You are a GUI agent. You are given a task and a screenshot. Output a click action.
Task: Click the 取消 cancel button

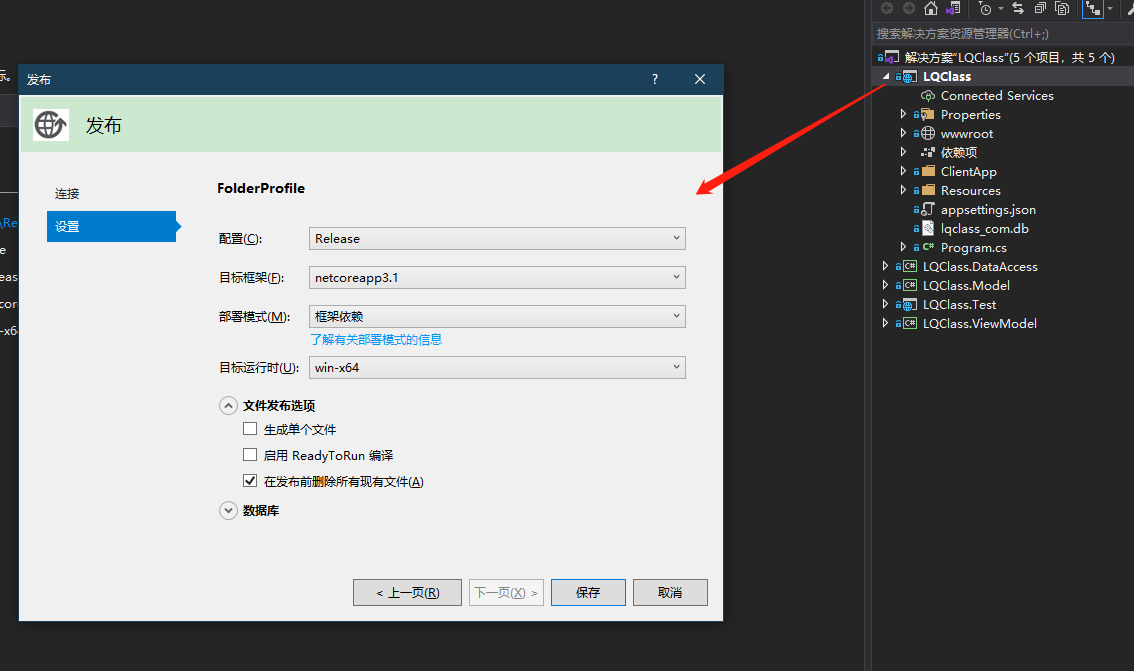[x=670, y=592]
